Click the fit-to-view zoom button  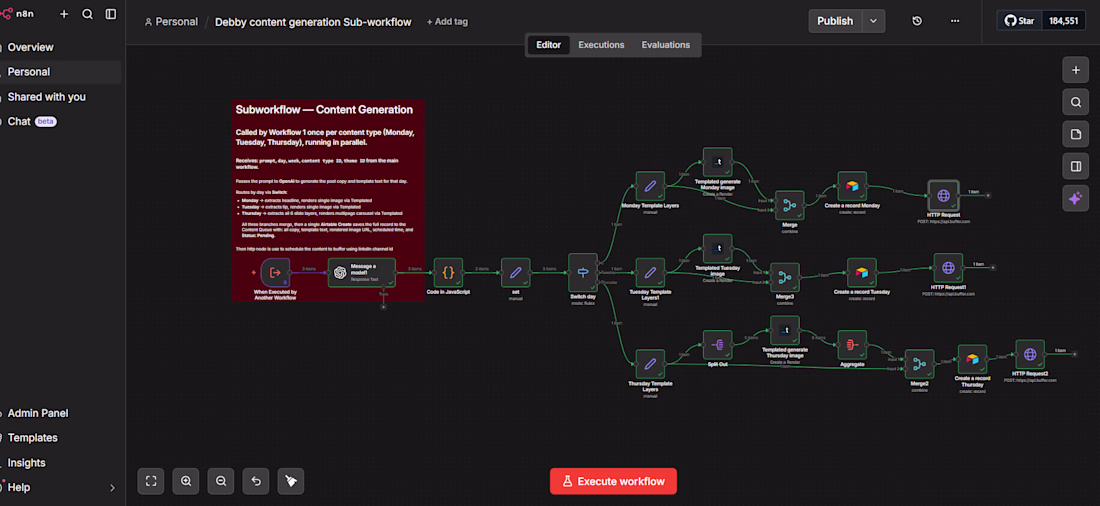[x=151, y=481]
